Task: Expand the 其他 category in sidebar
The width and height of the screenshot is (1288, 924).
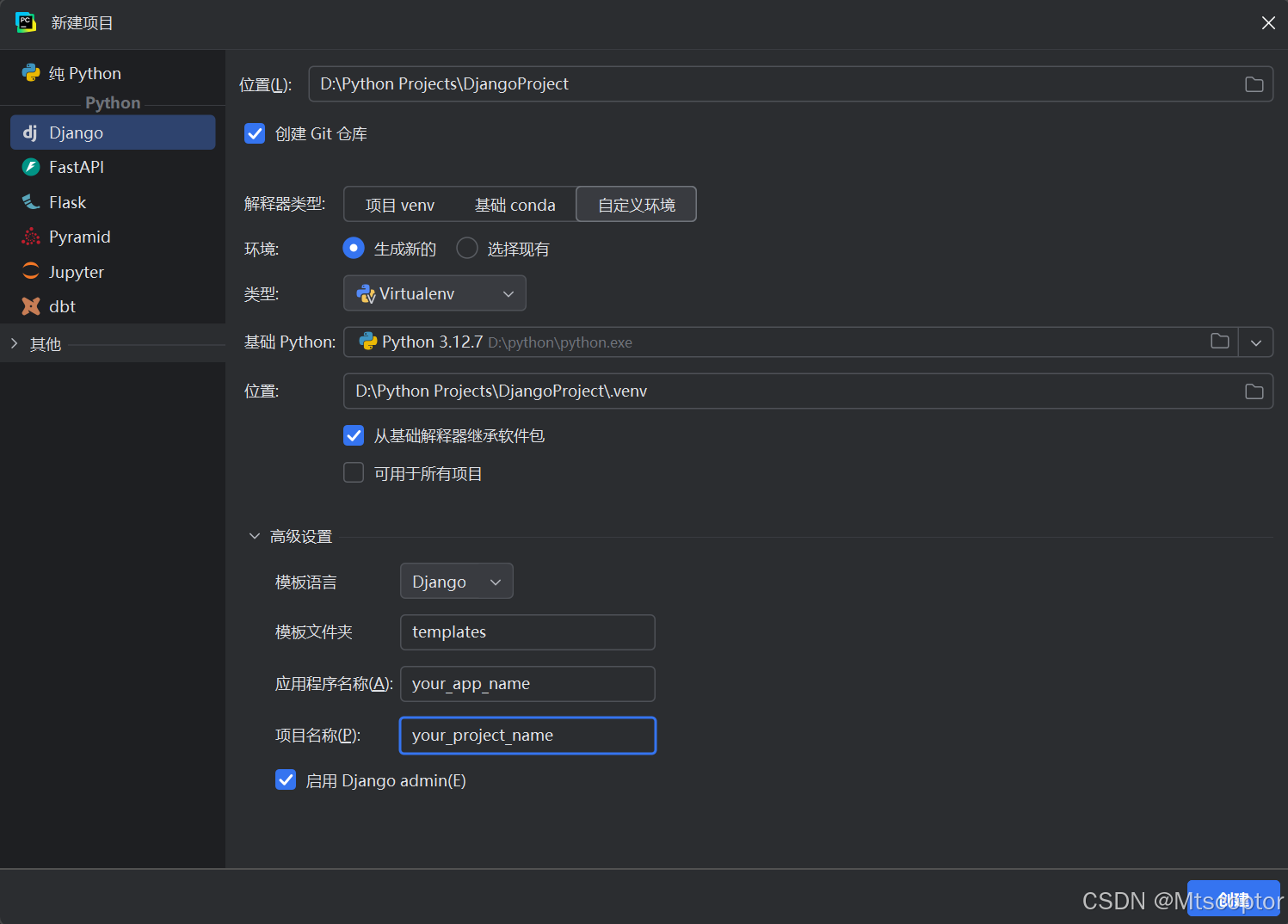Action: click(15, 343)
